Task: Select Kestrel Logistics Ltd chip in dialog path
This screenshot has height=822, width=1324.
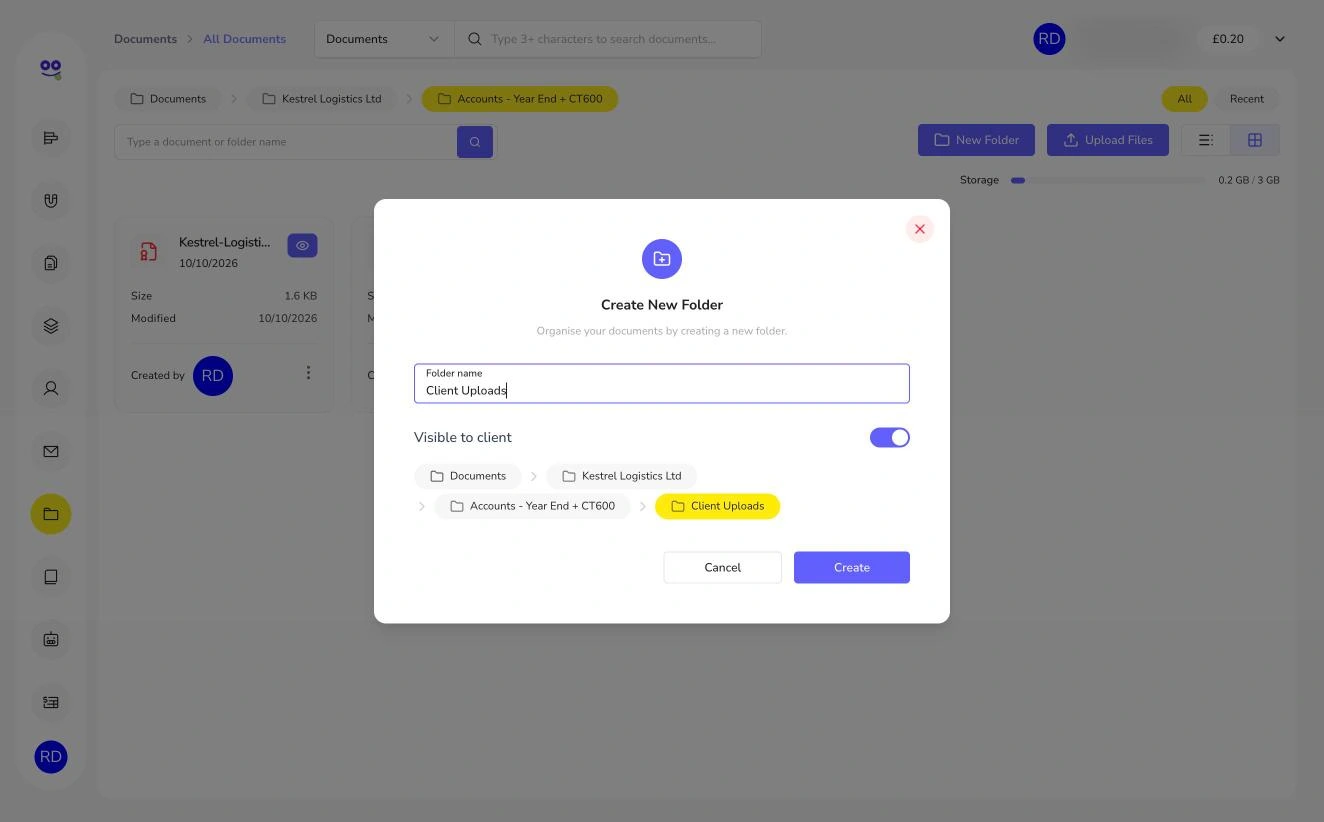Action: (621, 476)
